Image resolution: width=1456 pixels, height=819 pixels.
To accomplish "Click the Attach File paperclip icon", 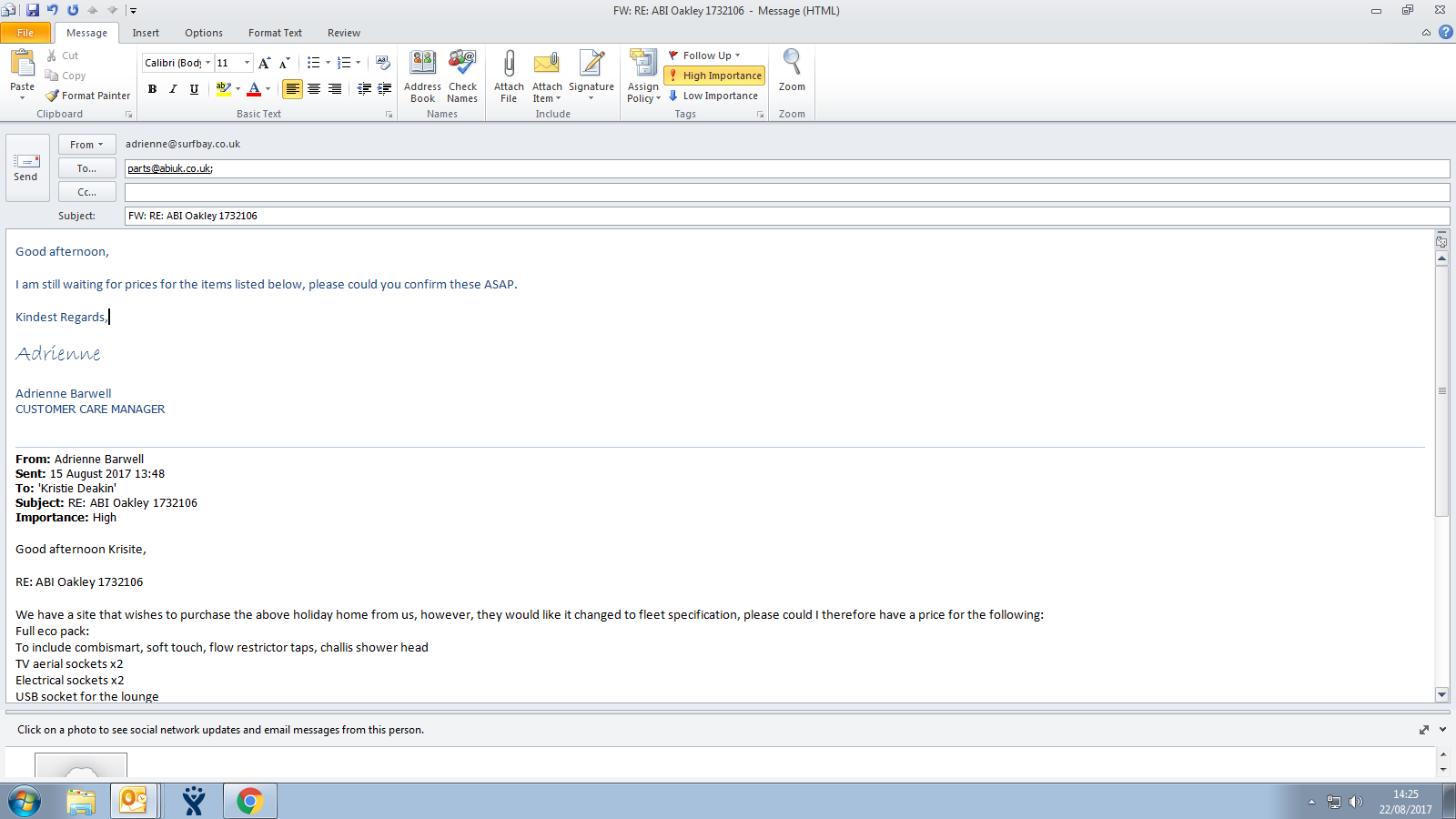I will tap(509, 65).
